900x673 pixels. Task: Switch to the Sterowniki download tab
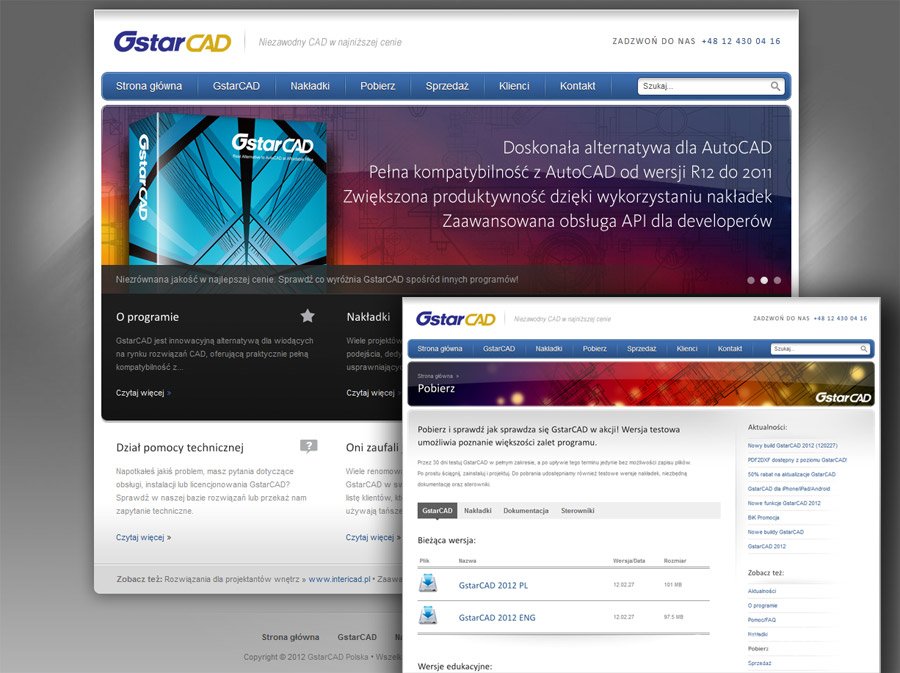coord(577,511)
